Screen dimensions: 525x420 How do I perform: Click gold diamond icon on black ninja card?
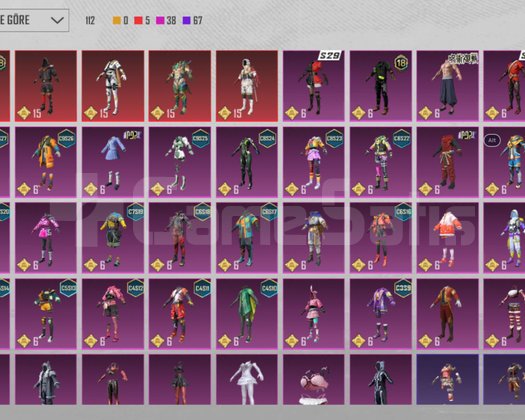point(24,113)
